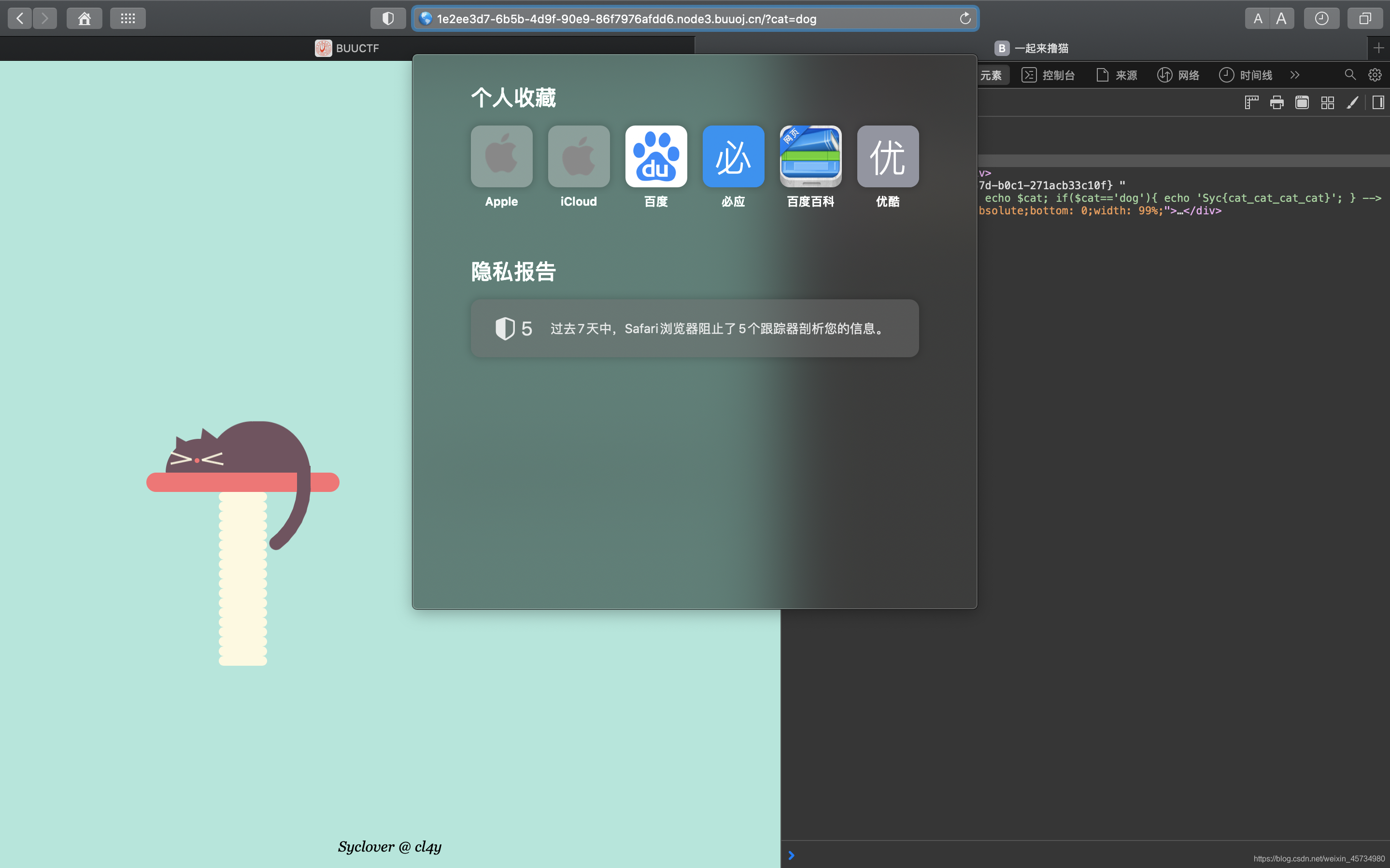Click the URL address bar input
Screen dimensions: 1390x868
tap(694, 18)
